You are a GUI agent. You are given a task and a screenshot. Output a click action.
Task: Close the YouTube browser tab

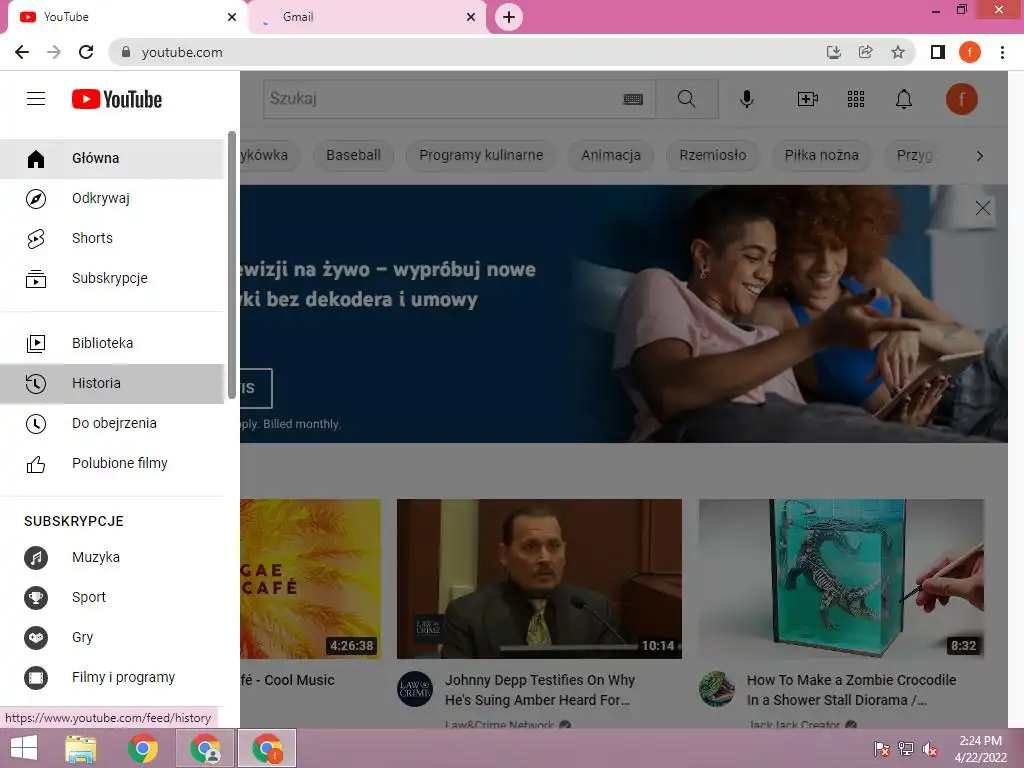[x=232, y=17]
